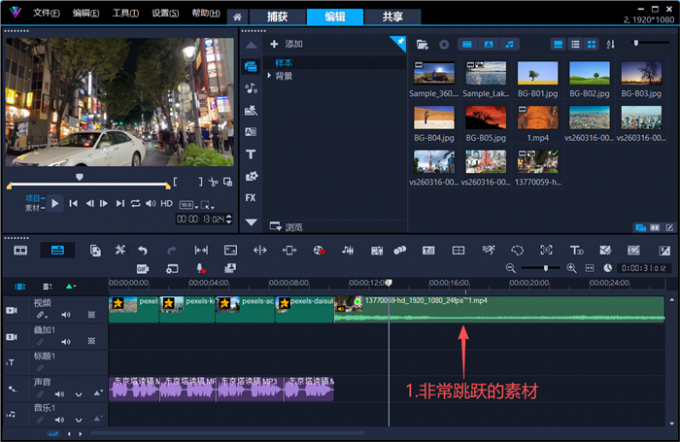Click the preview scrubber handle
This screenshot has height=442, width=680.
point(79,177)
